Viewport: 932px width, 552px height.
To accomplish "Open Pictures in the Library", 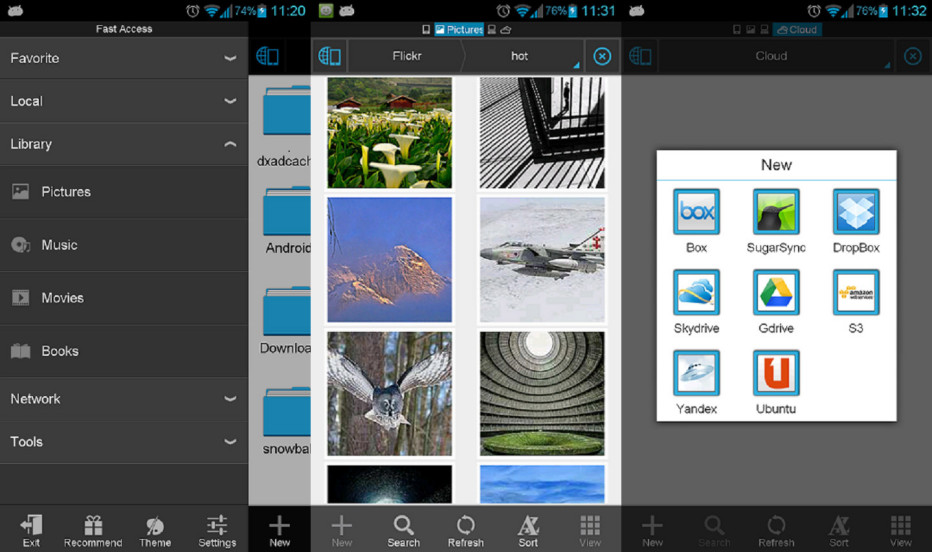I will (x=123, y=192).
